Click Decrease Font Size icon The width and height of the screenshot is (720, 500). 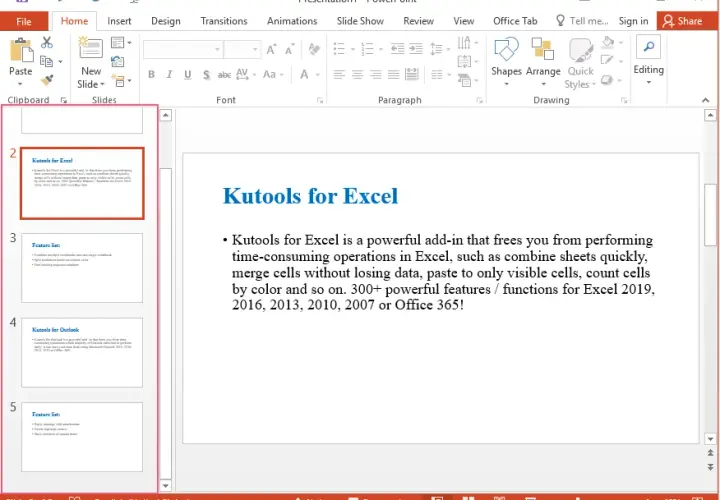(289, 49)
